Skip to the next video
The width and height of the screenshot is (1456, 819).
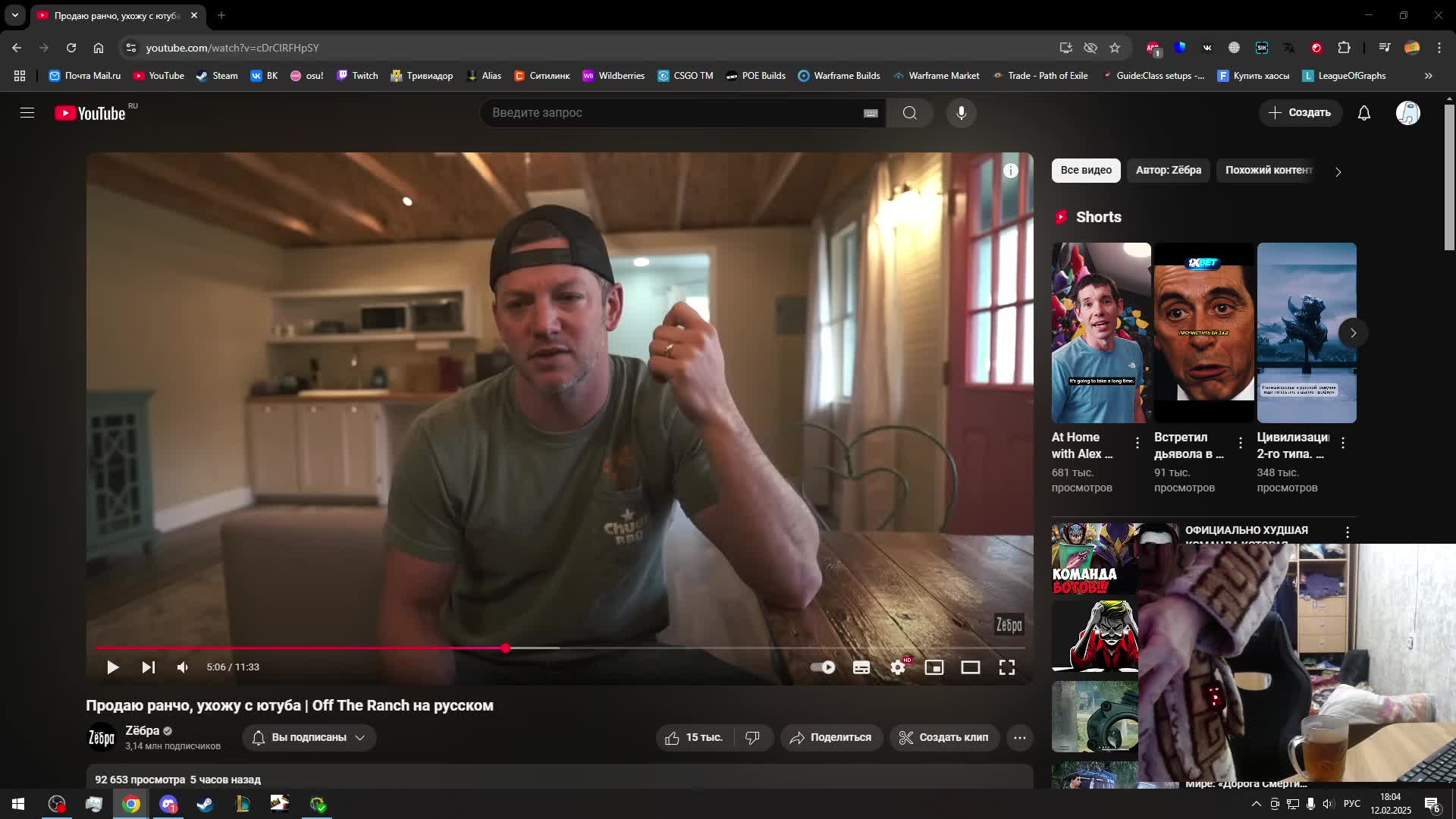[x=148, y=667]
